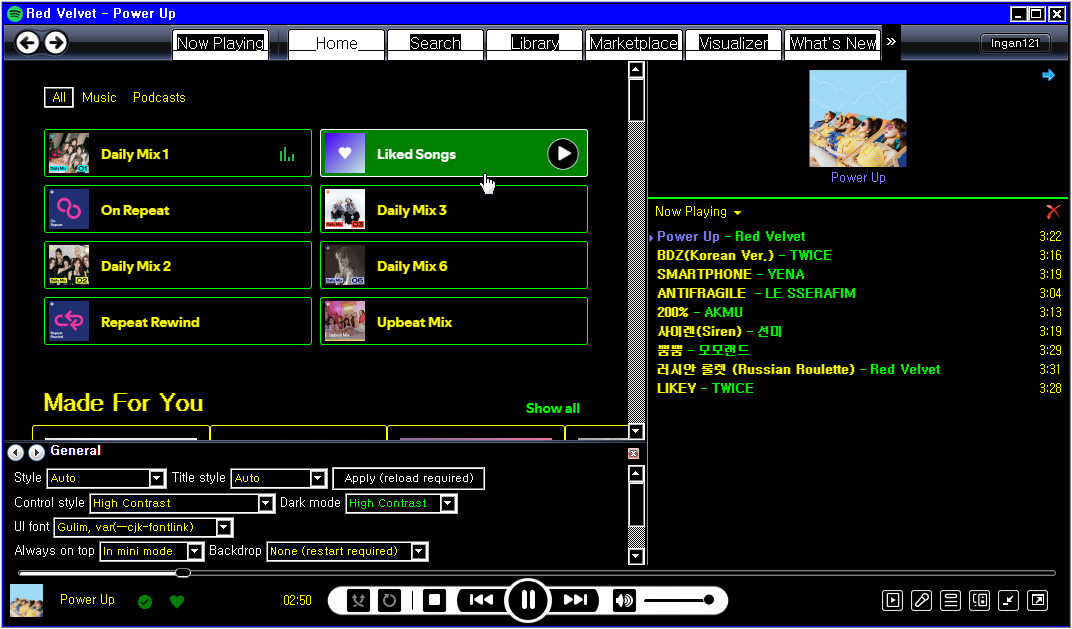
Task: Click the playback progress seek bar
Action: click(x=537, y=573)
